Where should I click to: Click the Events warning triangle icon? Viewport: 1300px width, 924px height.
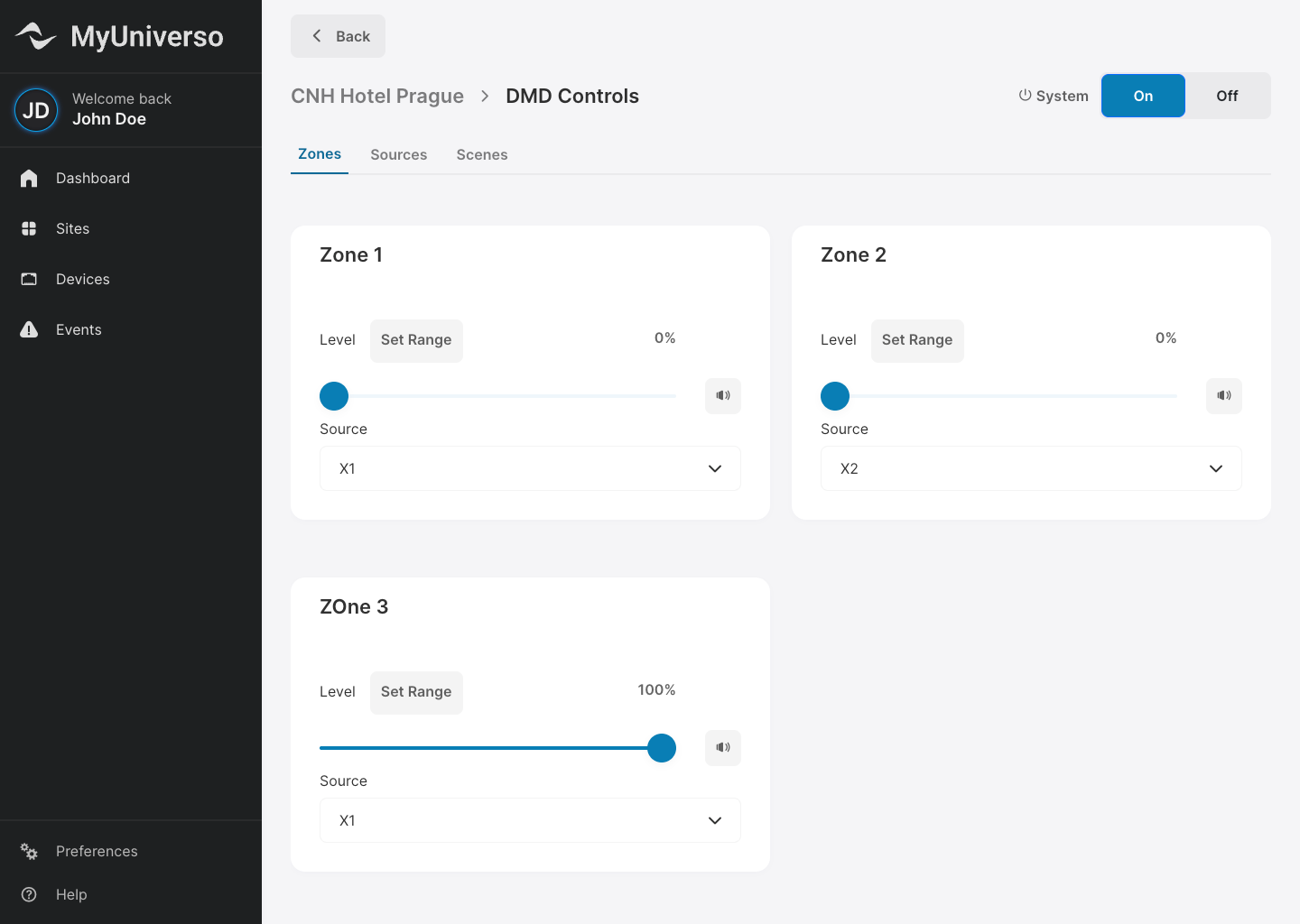tap(29, 329)
